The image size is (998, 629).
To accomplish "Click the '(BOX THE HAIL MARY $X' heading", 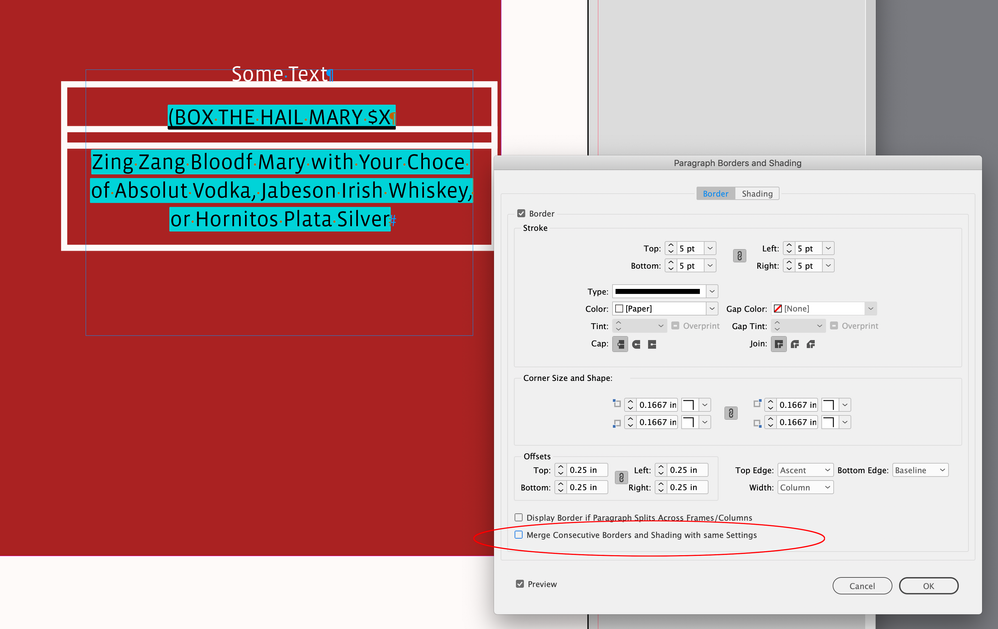I will click(x=281, y=117).
